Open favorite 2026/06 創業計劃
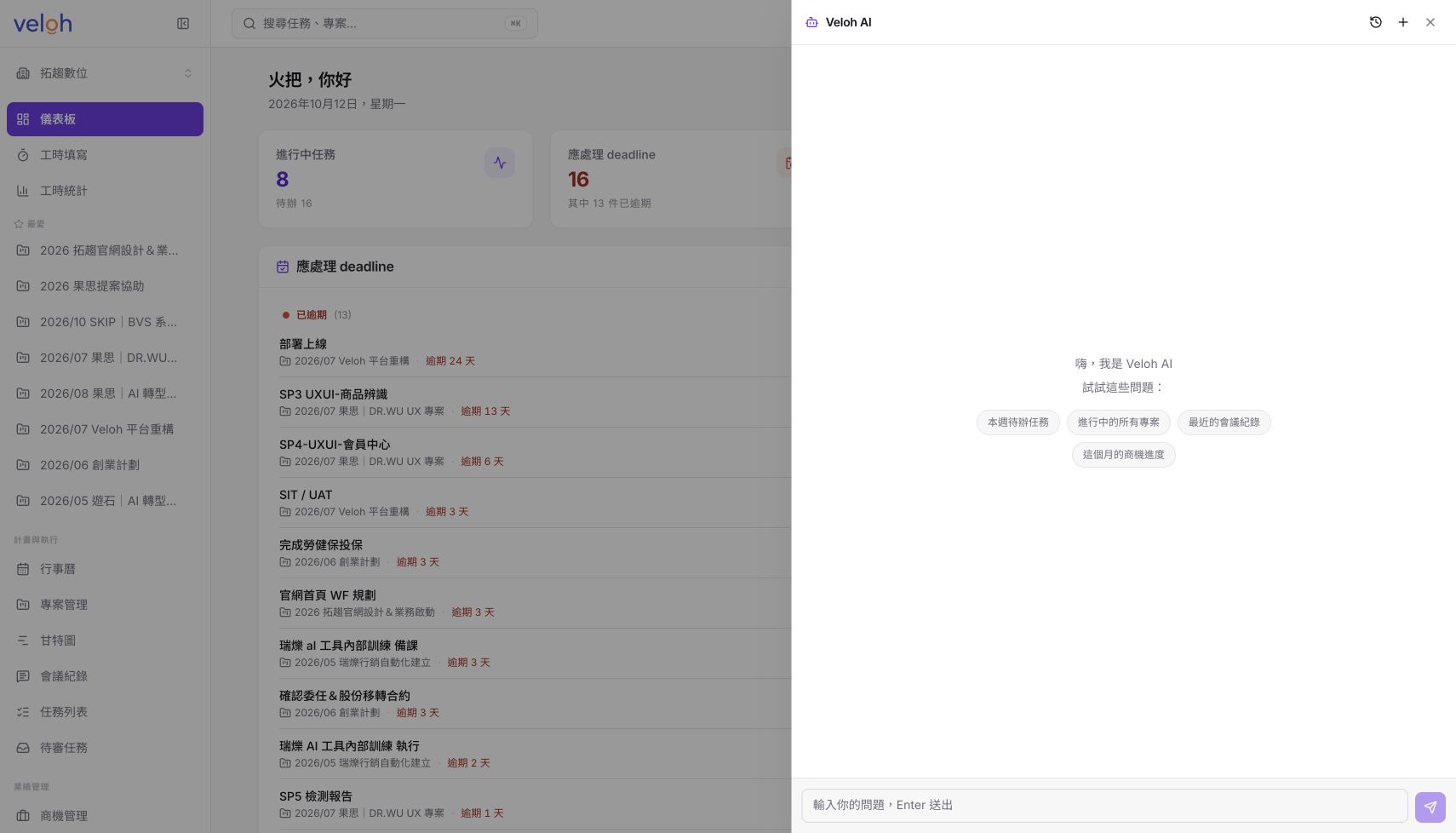The height and width of the screenshot is (833, 1456). (x=105, y=465)
